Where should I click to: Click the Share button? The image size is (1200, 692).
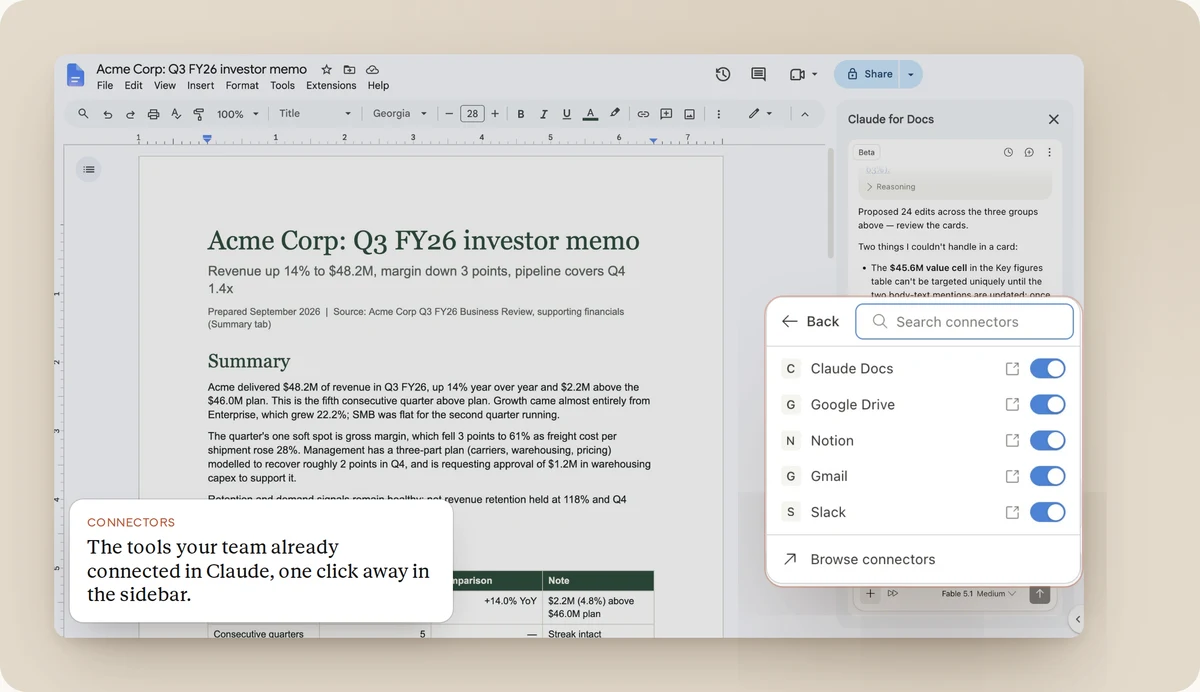868,74
